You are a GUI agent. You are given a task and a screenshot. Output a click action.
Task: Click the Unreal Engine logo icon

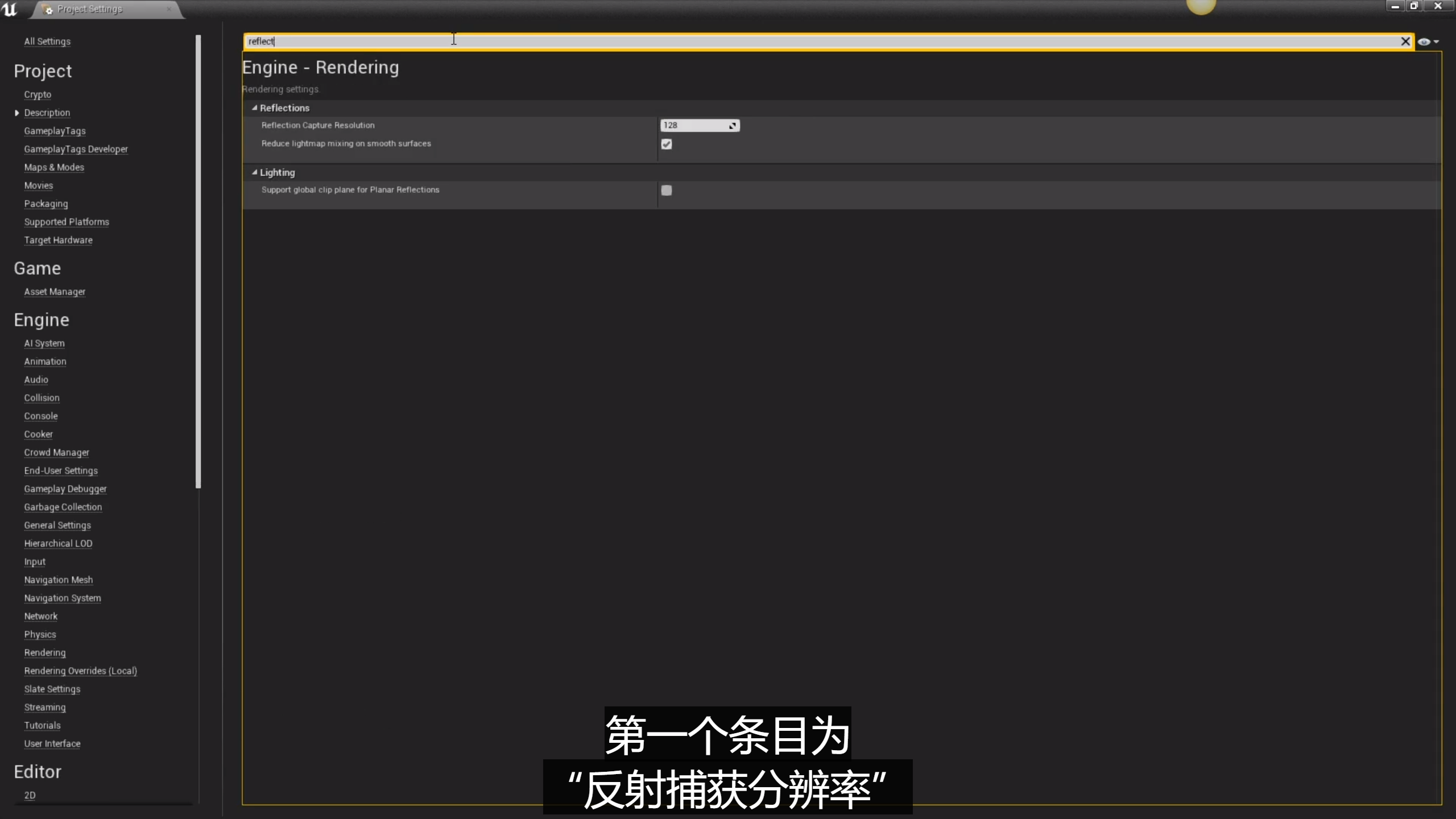click(10, 9)
